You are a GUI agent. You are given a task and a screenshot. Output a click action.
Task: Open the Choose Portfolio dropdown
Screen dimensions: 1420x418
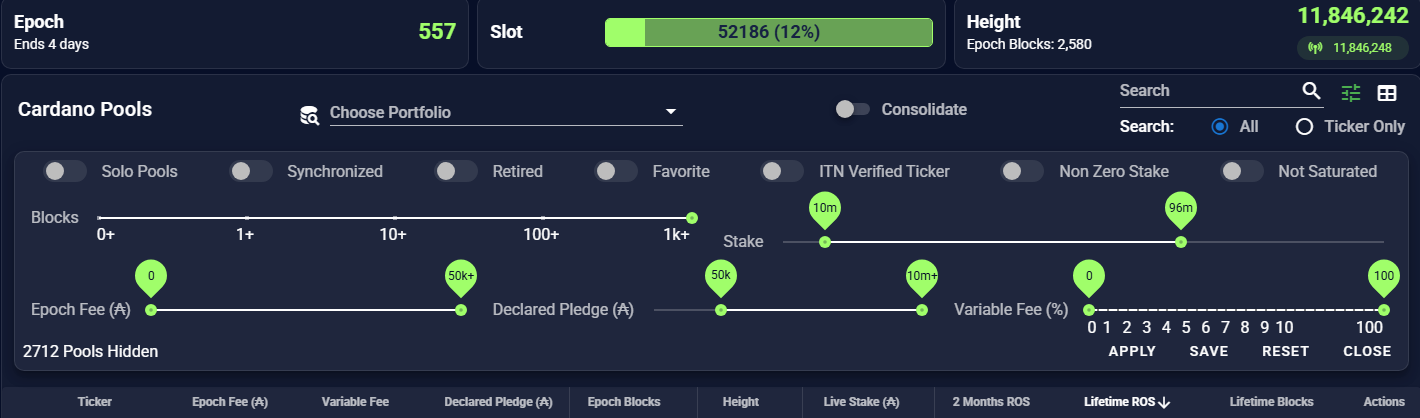click(505, 112)
